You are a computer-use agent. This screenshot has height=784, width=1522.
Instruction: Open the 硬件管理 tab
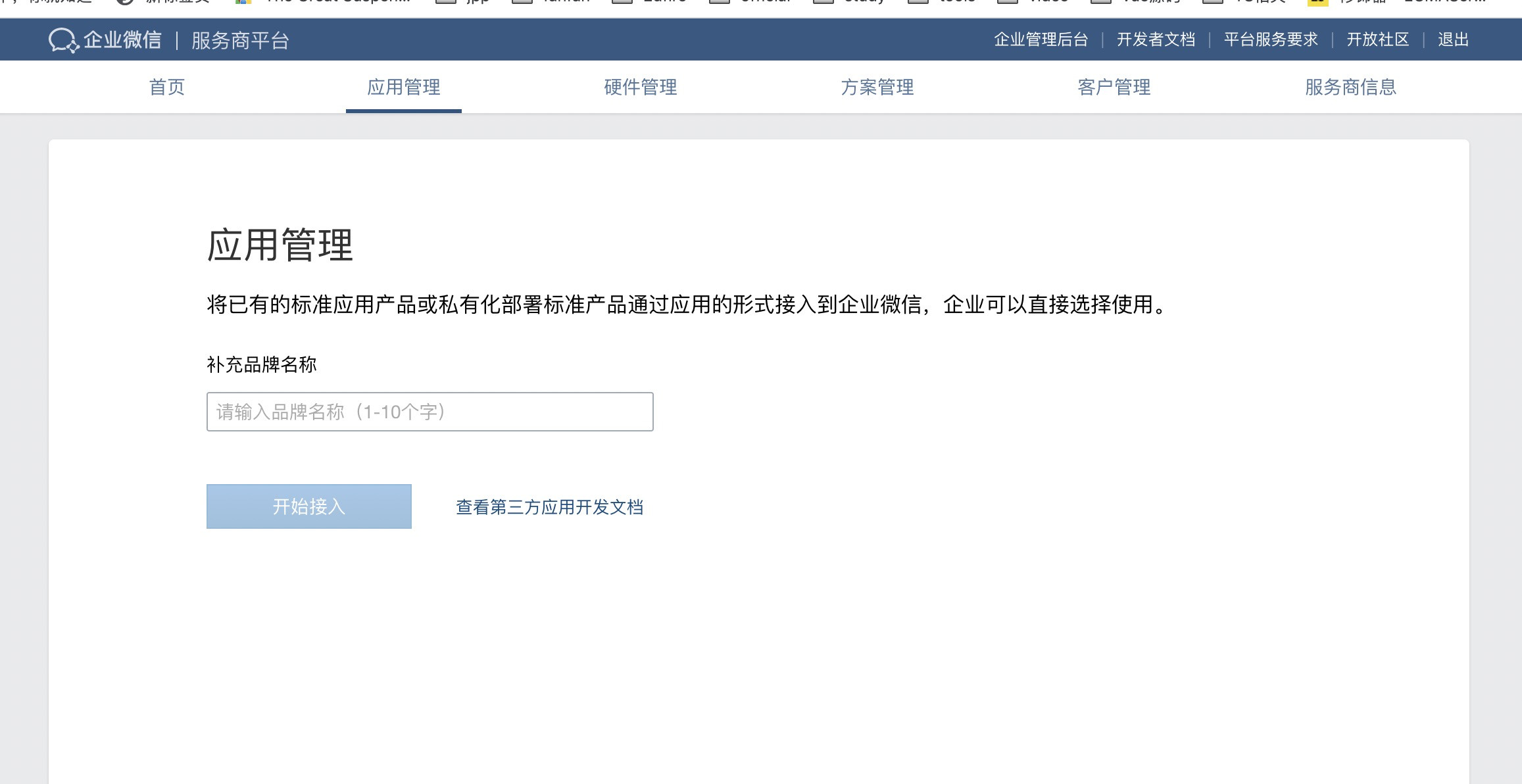tap(641, 87)
